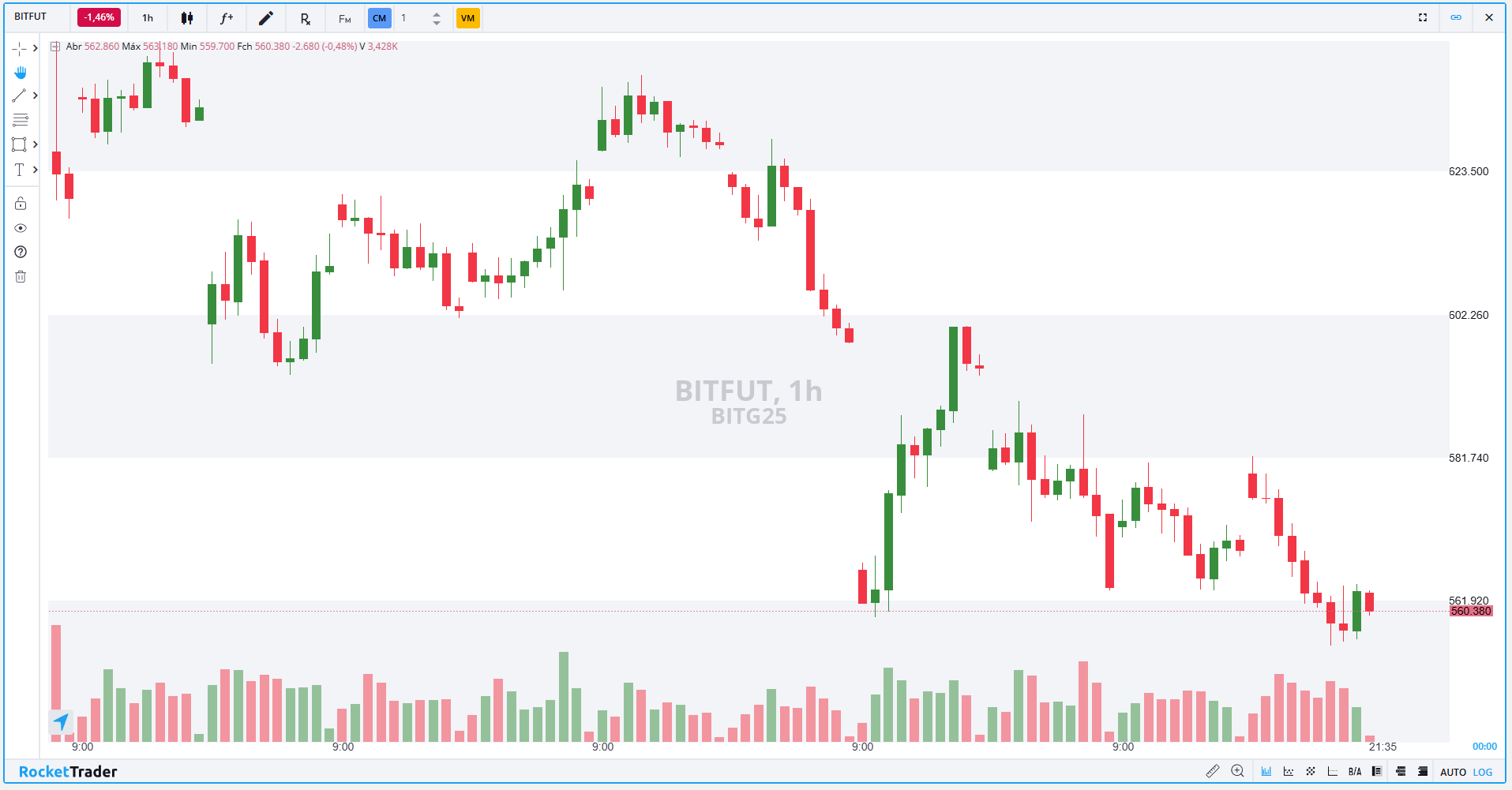Delete drawings with the trash icon
This screenshot has width=1512, height=790.
[21, 276]
